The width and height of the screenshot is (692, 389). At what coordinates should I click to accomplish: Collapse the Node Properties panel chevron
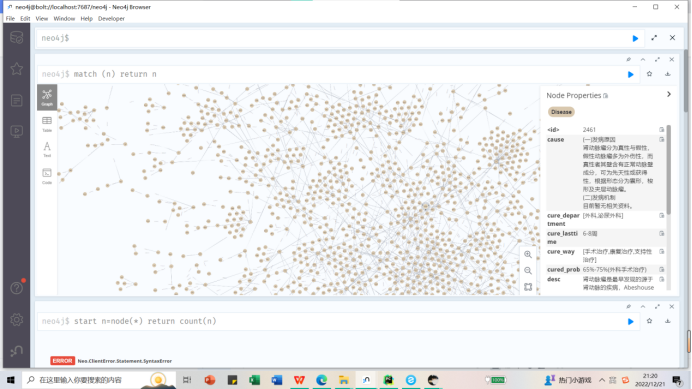(669, 94)
